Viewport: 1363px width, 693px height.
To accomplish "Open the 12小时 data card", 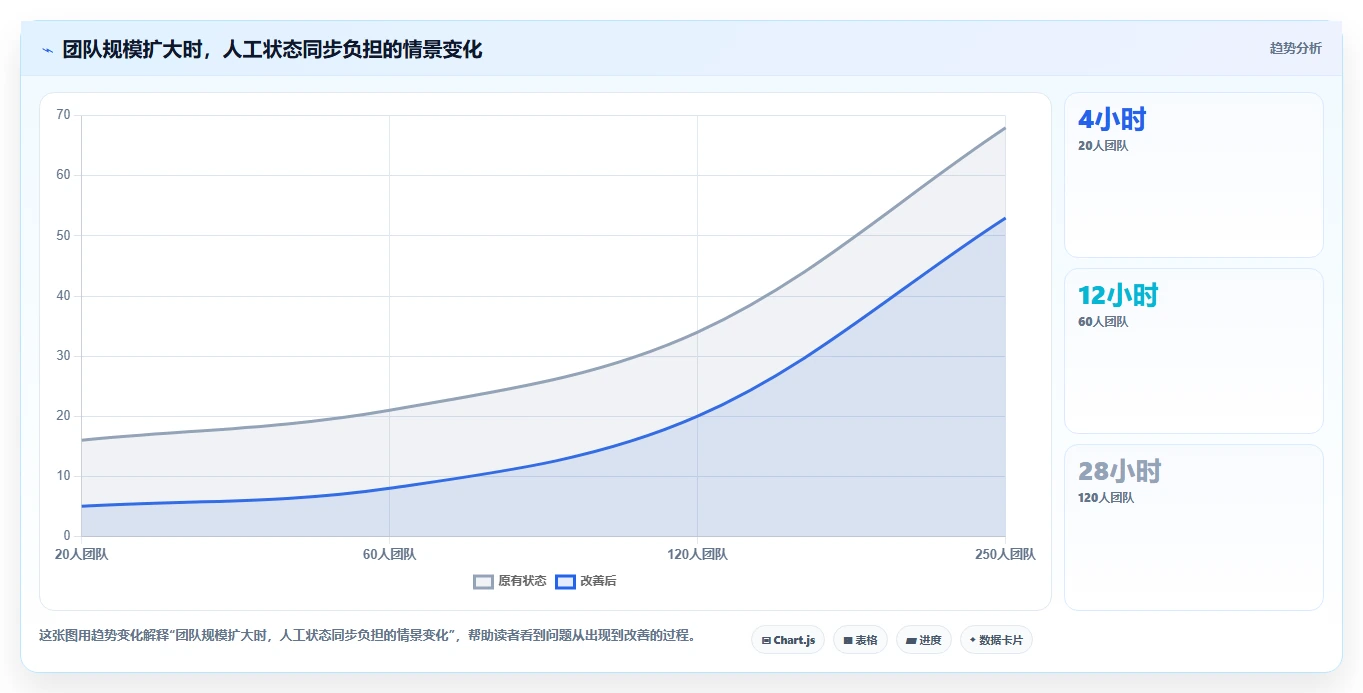I will pos(1194,351).
